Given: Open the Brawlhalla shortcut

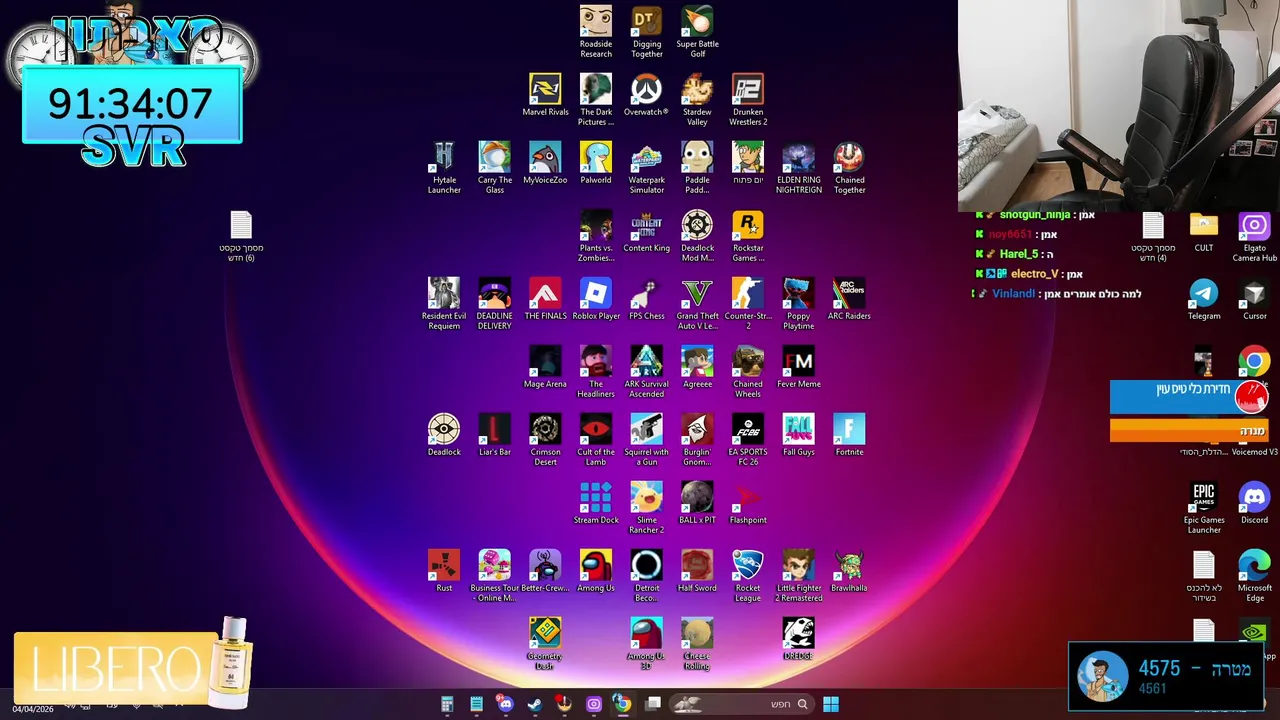Looking at the screenshot, I should [x=849, y=571].
